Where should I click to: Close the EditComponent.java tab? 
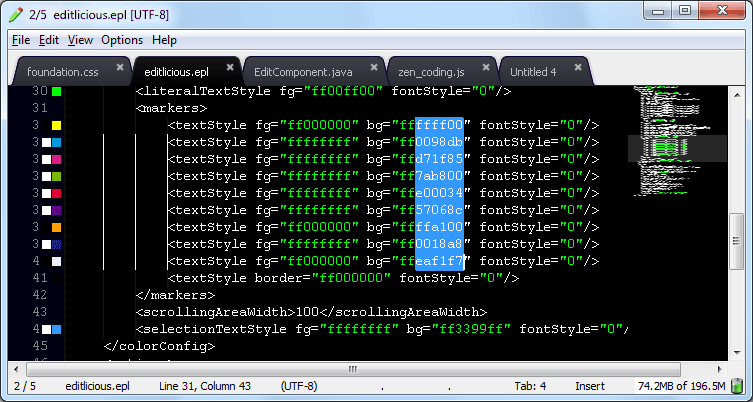pos(373,68)
